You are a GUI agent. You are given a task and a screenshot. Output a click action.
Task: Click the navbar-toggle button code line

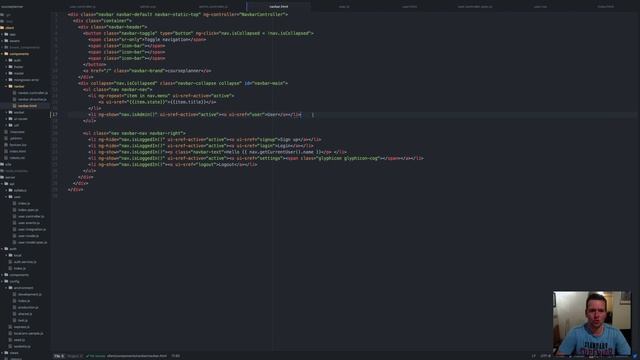point(198,33)
